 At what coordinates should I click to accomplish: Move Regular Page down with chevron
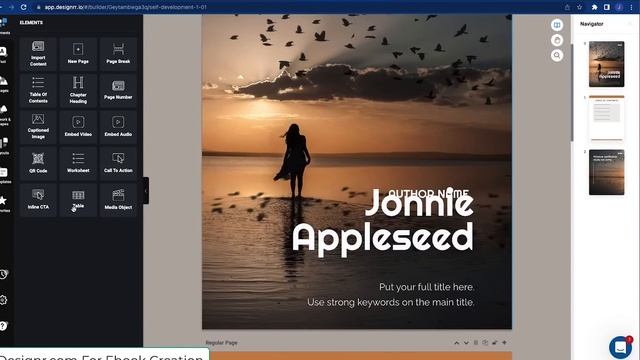click(x=466, y=343)
